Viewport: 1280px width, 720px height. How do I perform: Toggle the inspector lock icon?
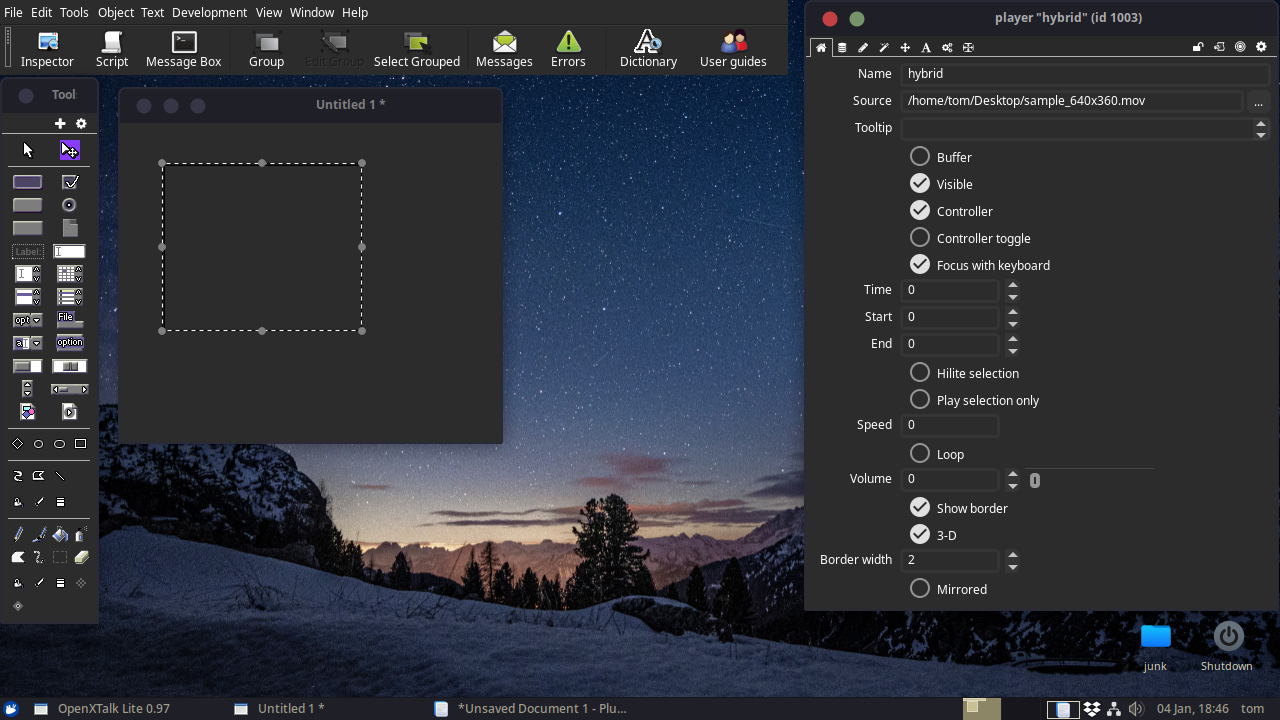coord(1198,47)
